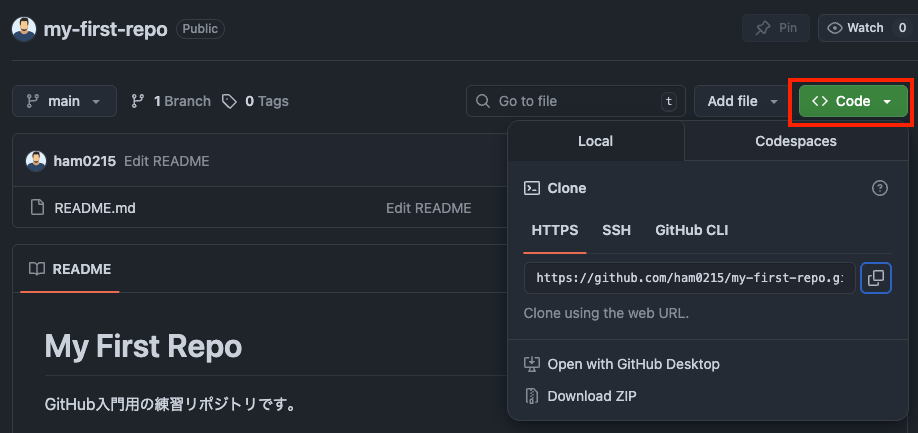Open with GitHub Desktop

633,365
